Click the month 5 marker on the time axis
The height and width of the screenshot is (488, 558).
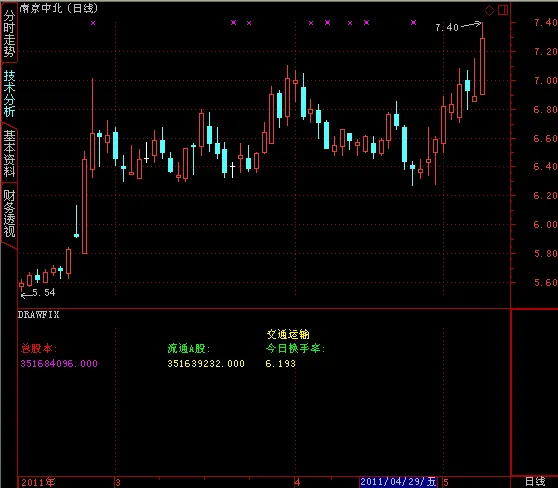pos(446,483)
